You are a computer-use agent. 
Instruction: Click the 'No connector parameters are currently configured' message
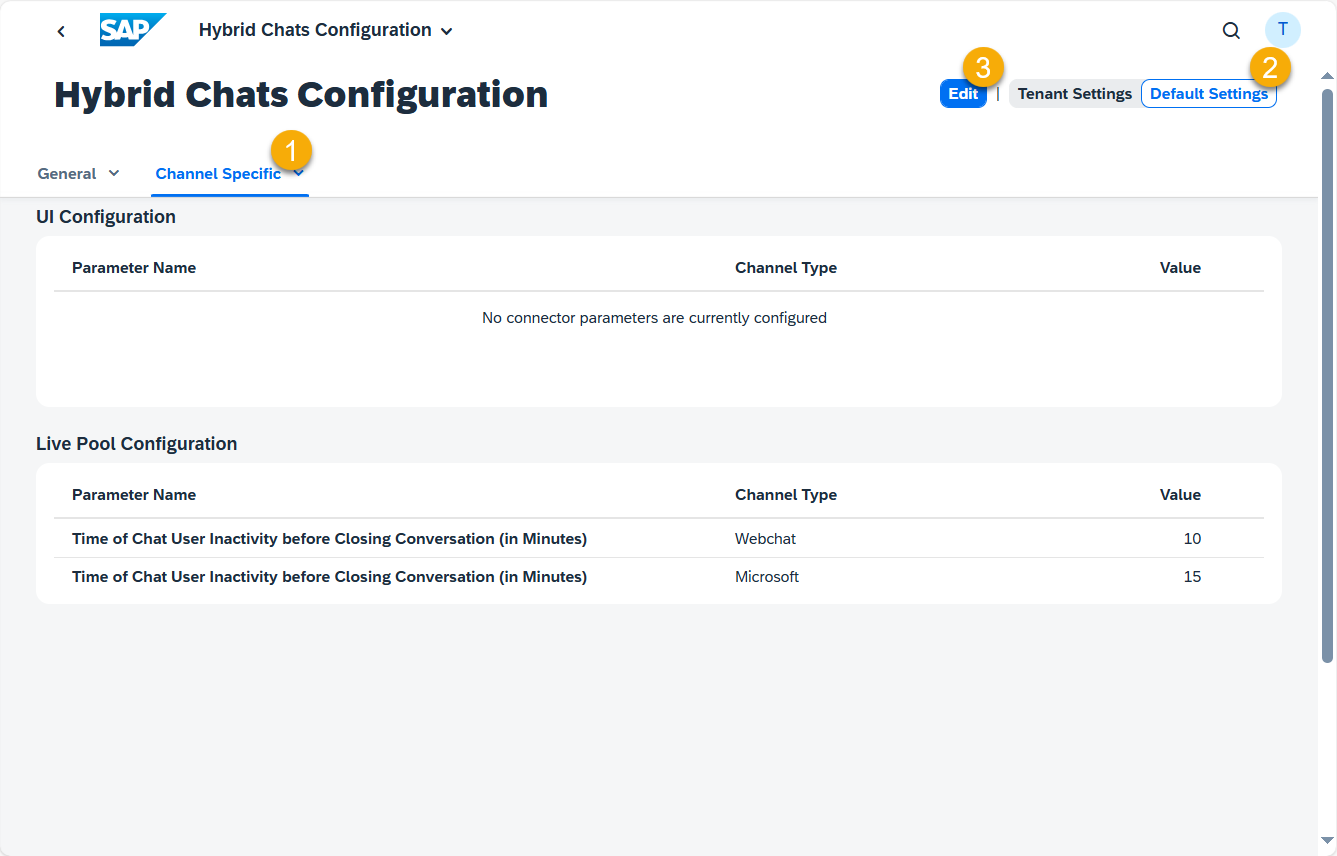[x=654, y=318]
